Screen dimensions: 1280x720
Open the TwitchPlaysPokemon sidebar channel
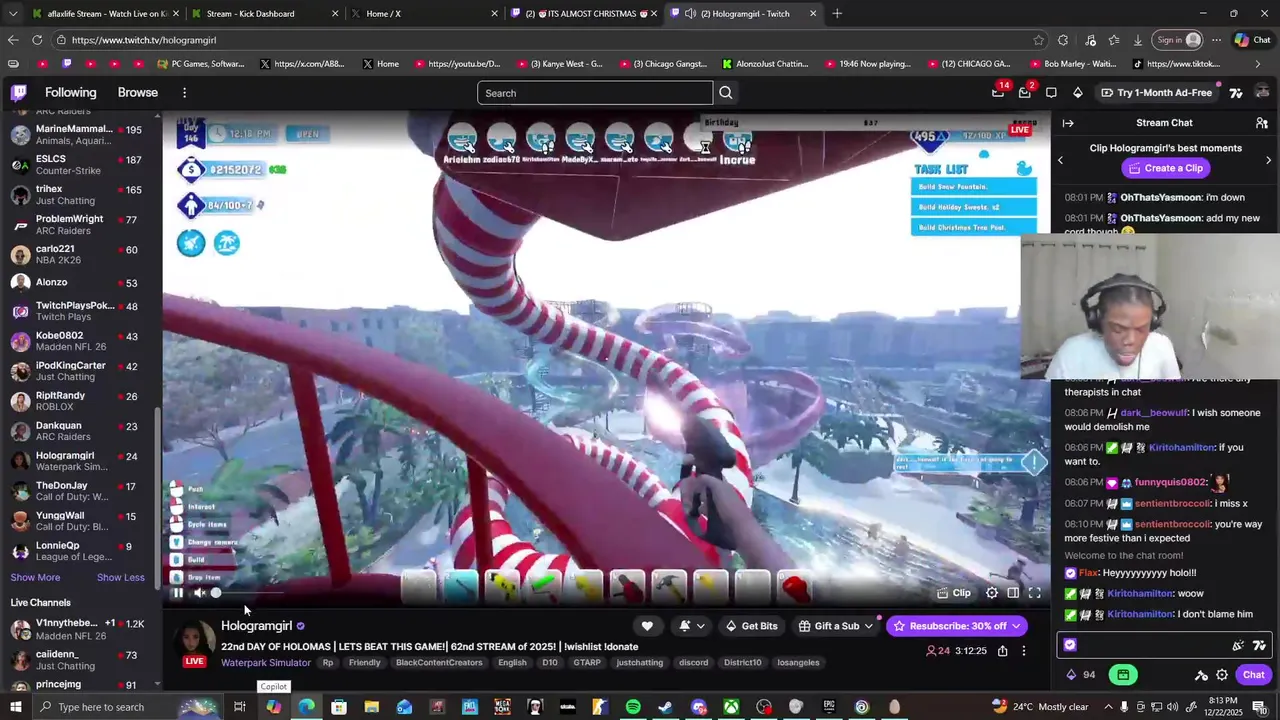click(80, 312)
